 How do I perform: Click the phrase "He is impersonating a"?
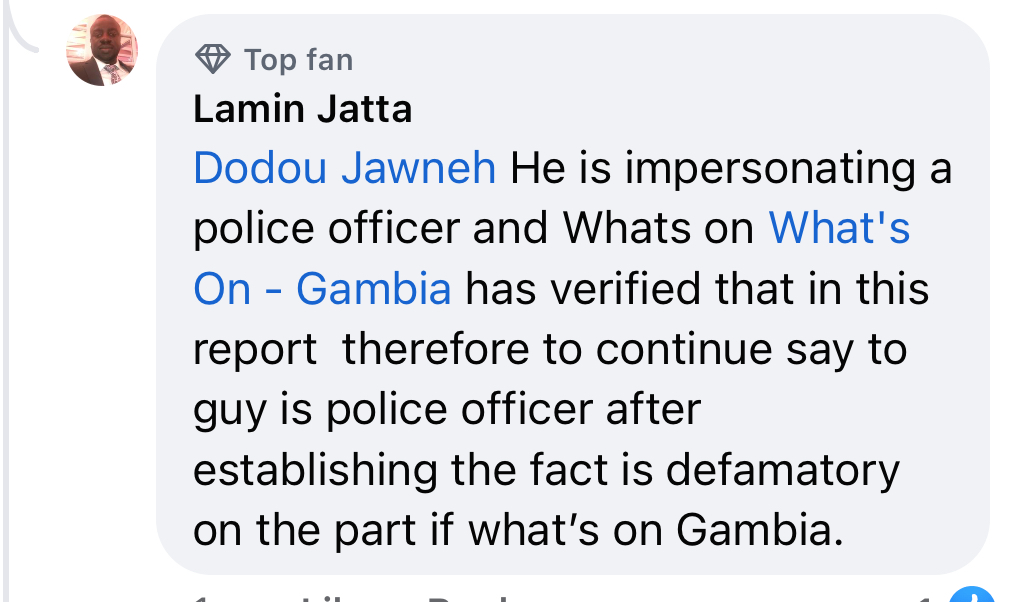731,168
